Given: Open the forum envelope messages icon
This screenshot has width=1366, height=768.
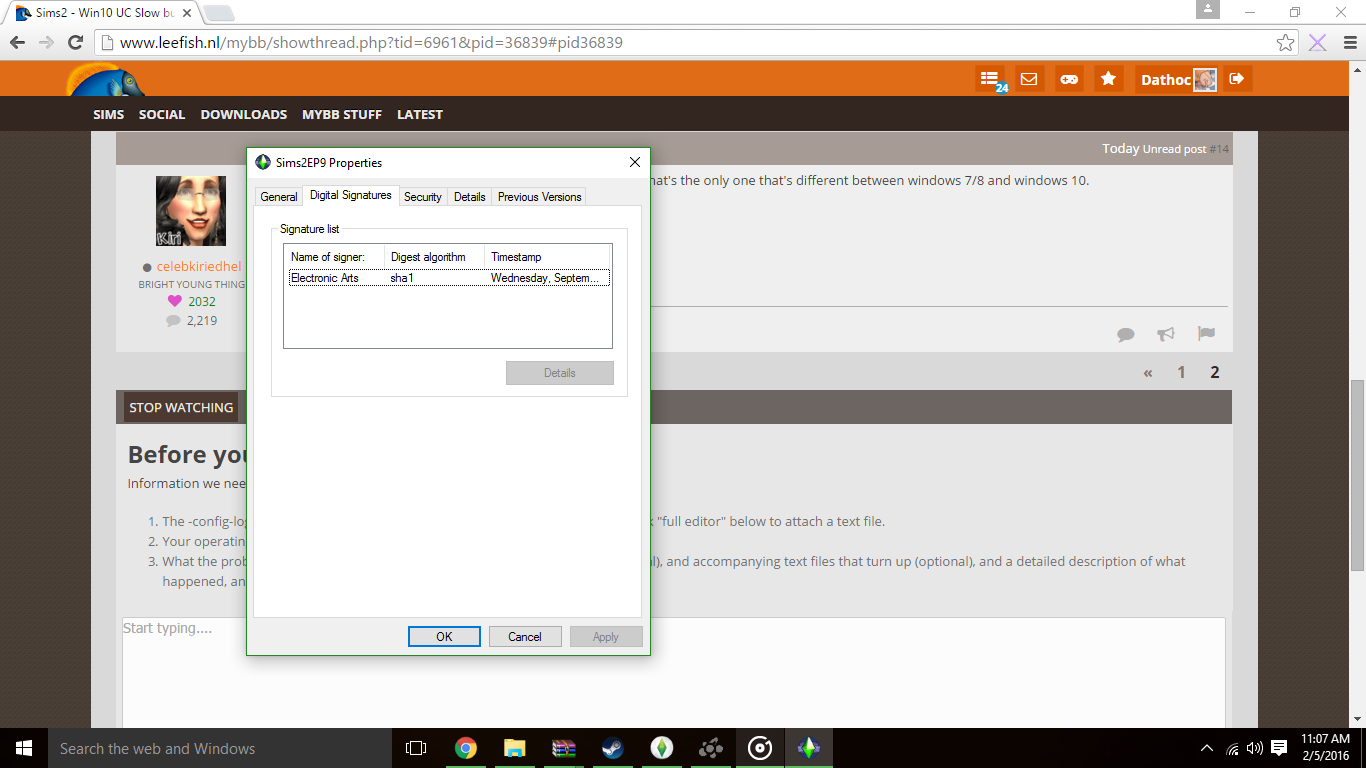Looking at the screenshot, I should click(1029, 79).
